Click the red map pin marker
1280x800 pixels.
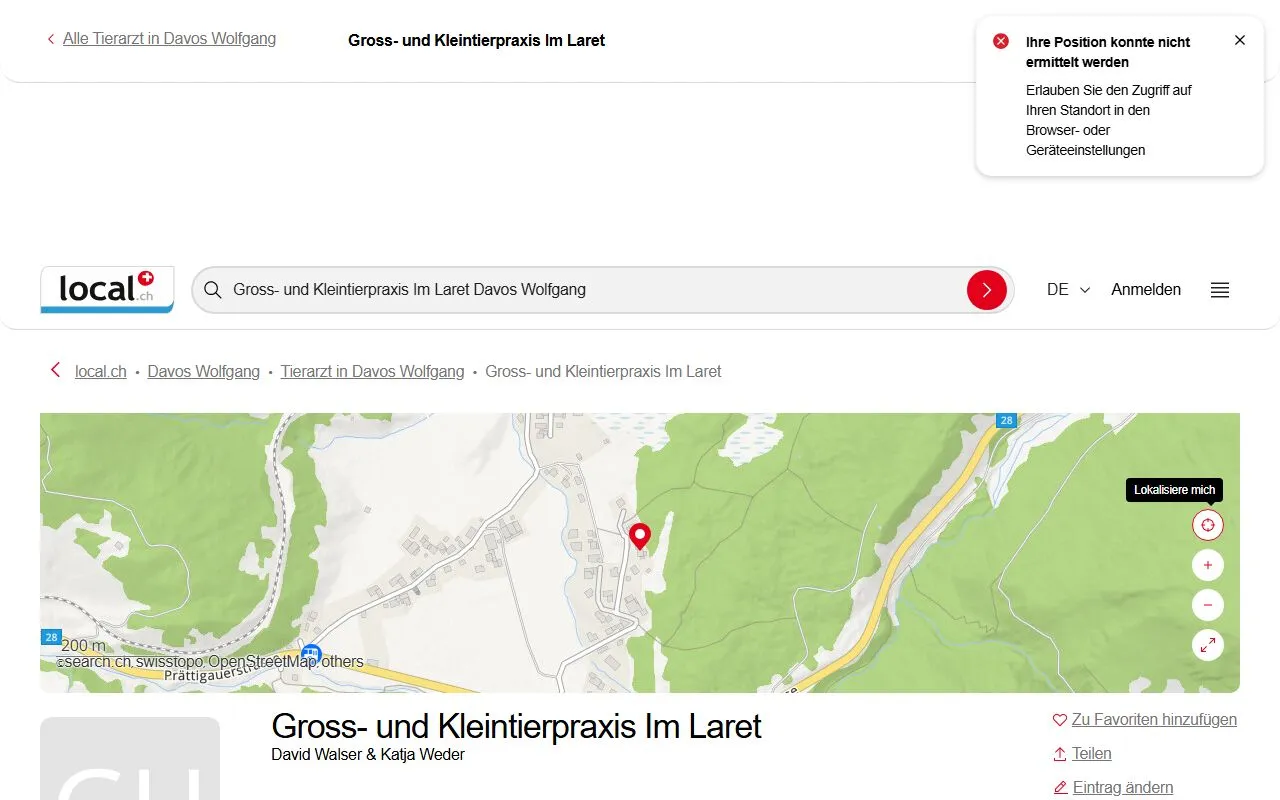point(640,536)
